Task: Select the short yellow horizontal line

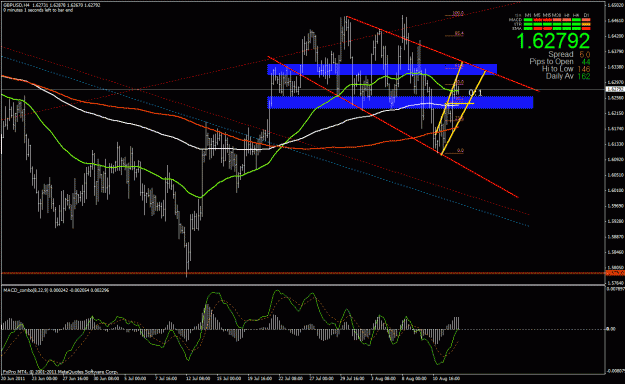Action: tap(460, 104)
